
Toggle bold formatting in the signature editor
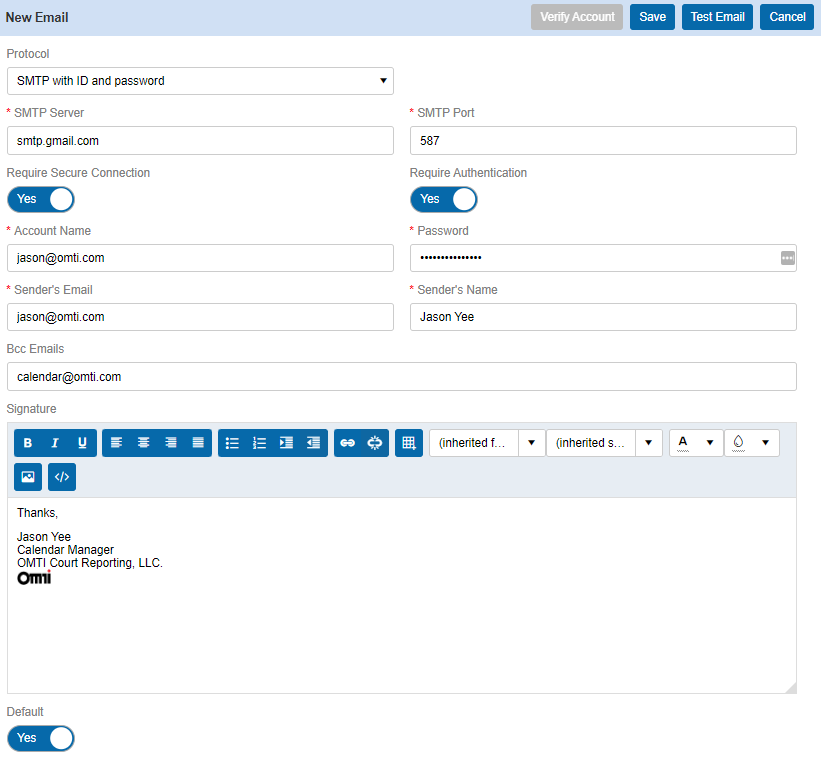tap(27, 442)
